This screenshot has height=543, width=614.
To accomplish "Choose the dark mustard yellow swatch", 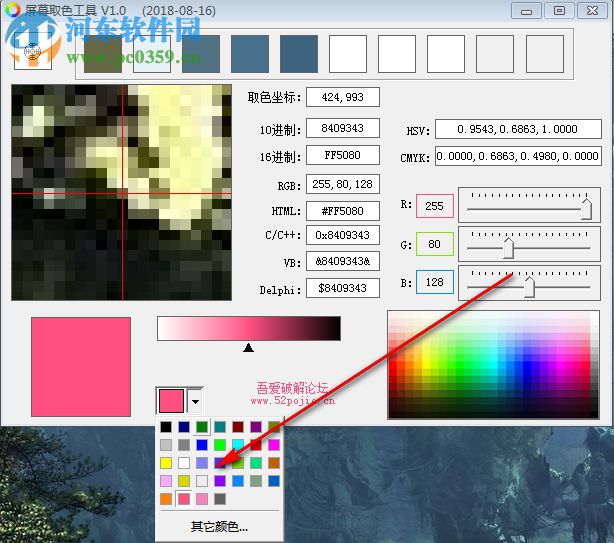I will click(184, 481).
